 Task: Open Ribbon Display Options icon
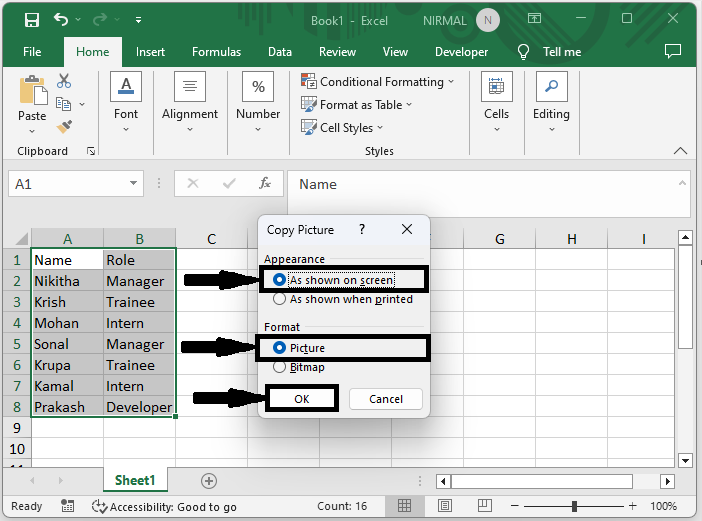click(534, 18)
